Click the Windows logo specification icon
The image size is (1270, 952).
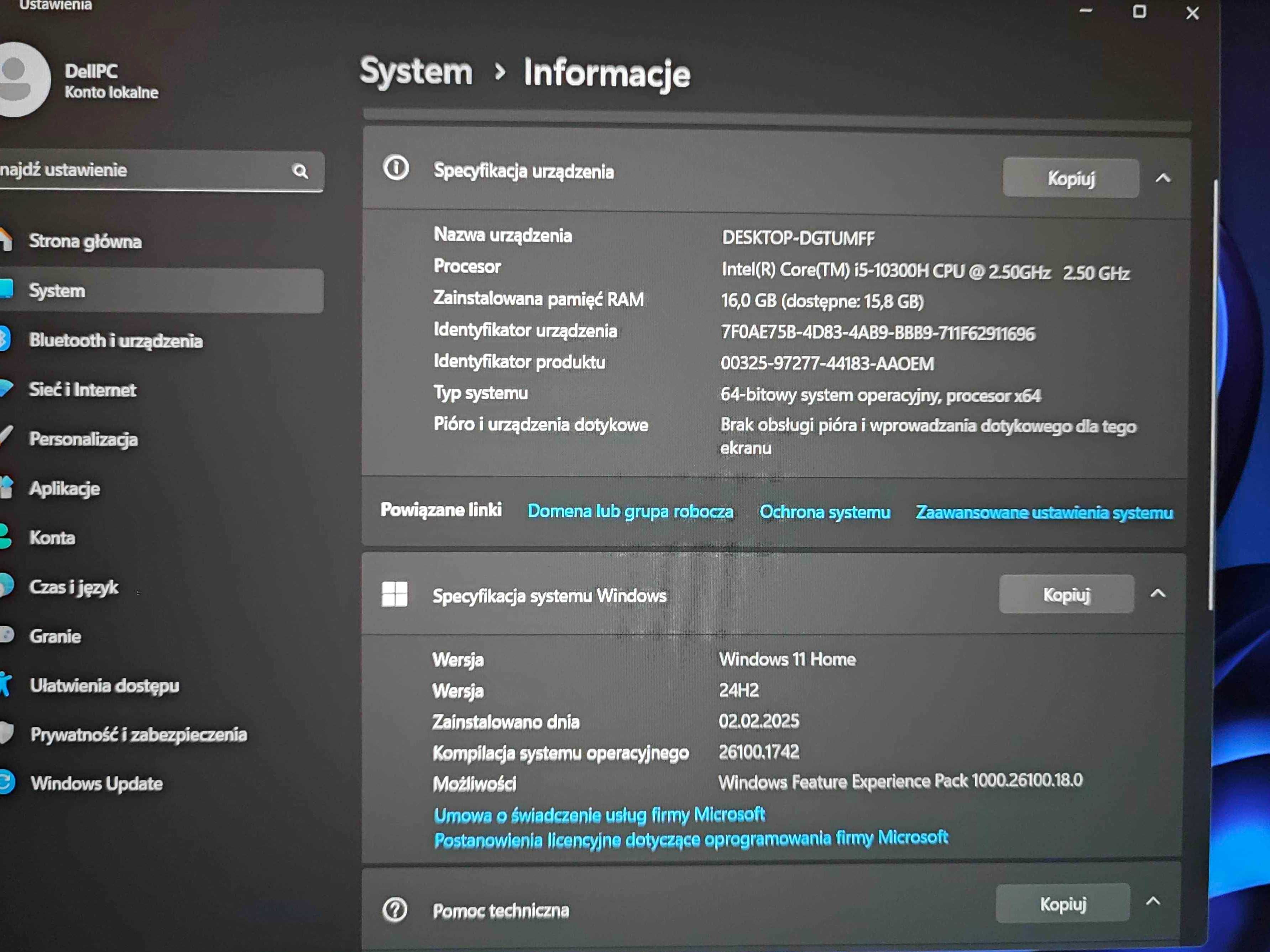(394, 594)
